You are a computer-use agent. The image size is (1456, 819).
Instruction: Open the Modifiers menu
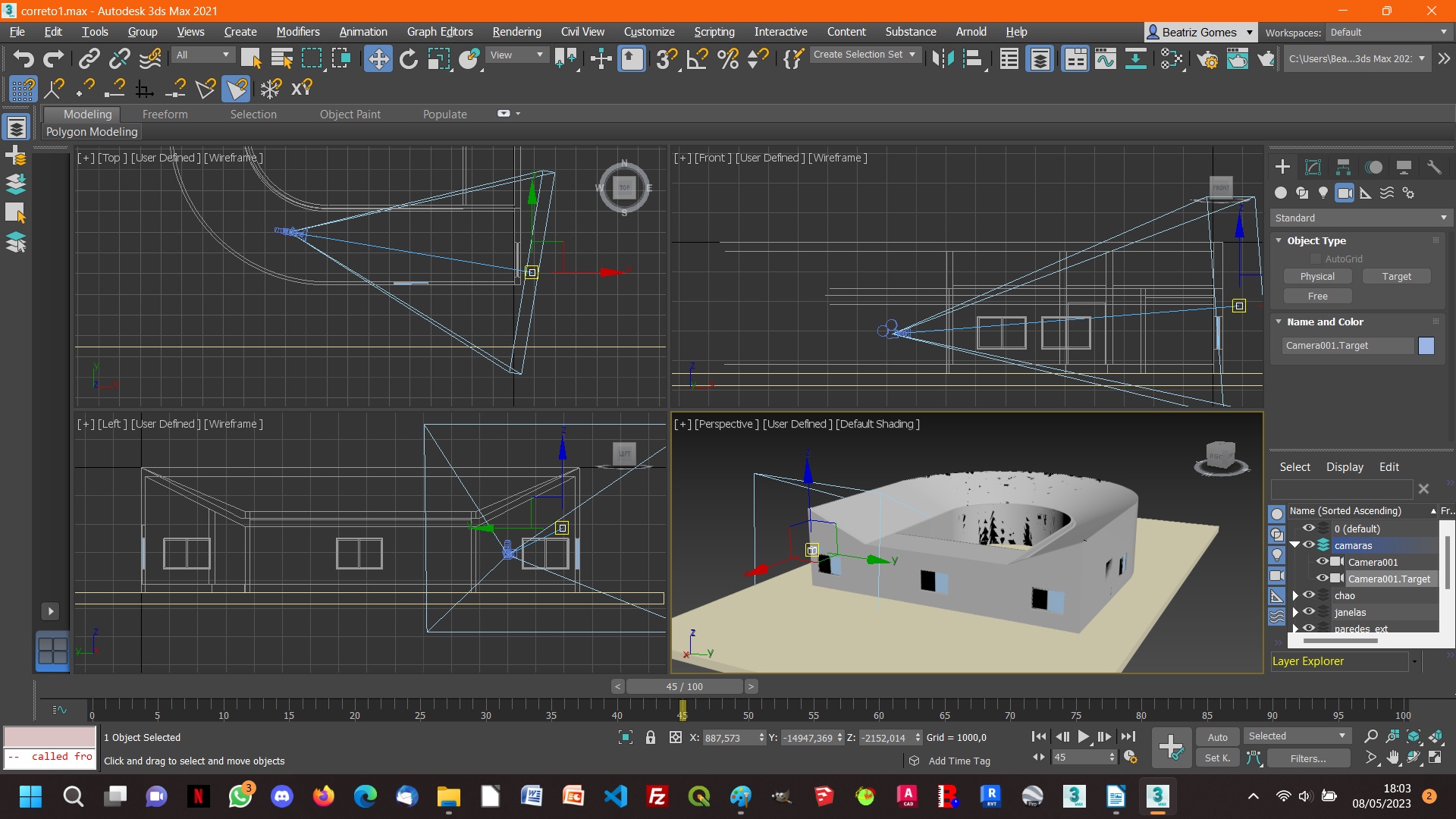coord(298,31)
